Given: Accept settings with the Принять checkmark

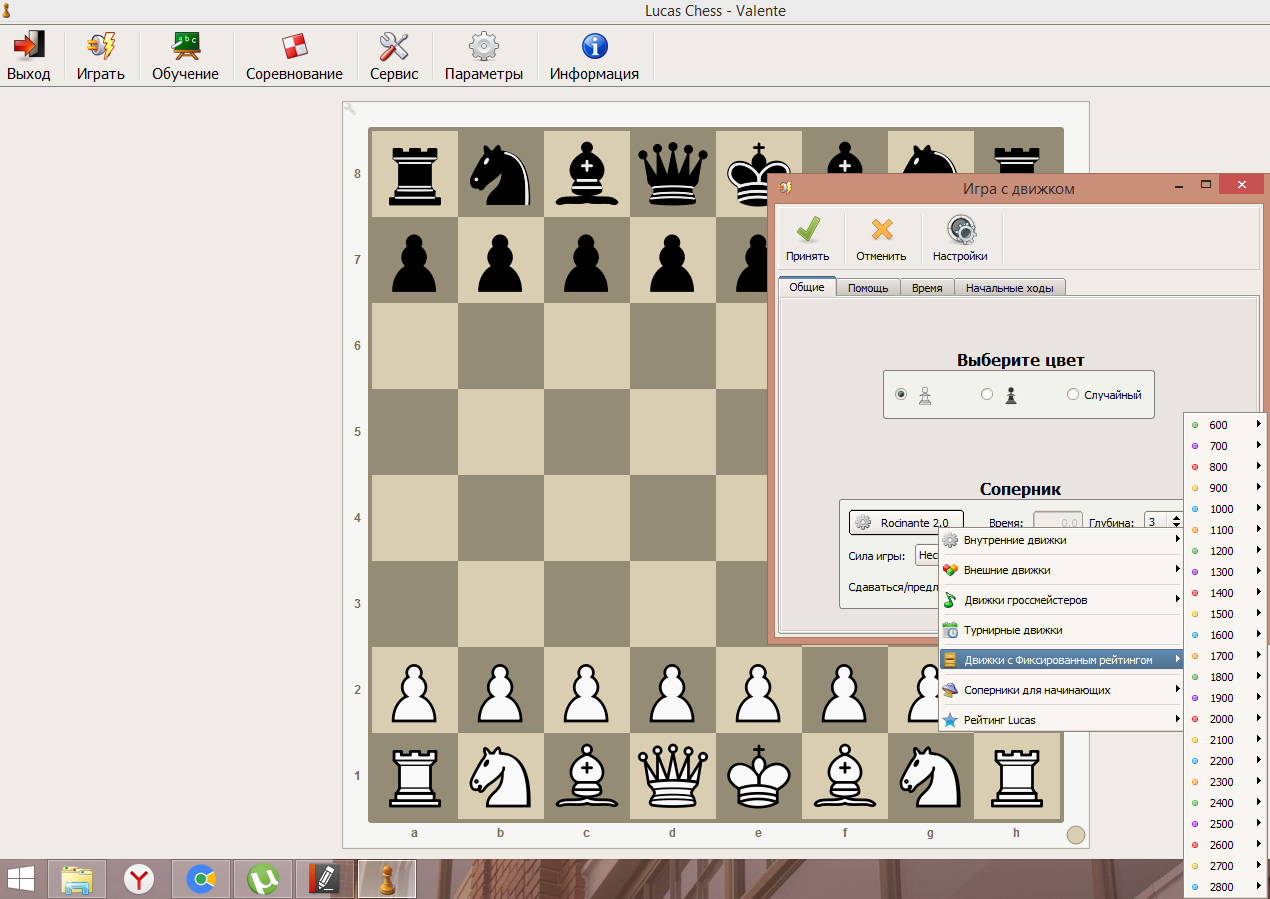Looking at the screenshot, I should pos(807,230).
